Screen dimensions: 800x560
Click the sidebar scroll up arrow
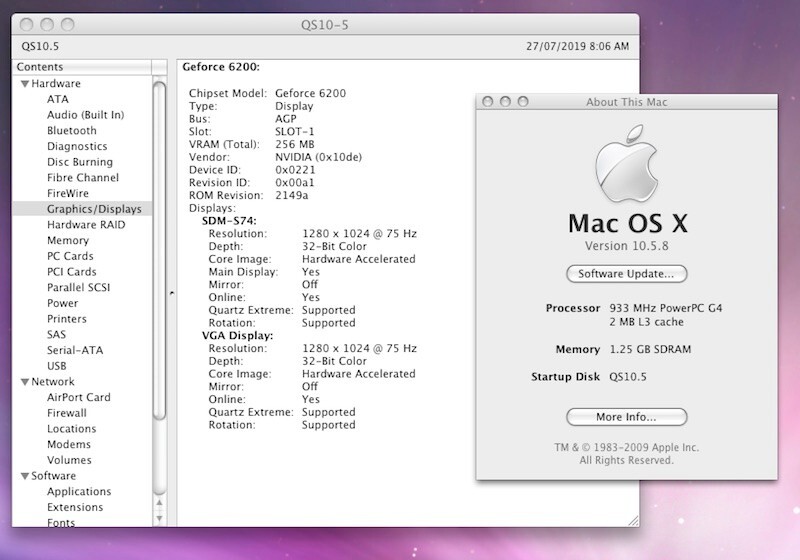pos(159,503)
